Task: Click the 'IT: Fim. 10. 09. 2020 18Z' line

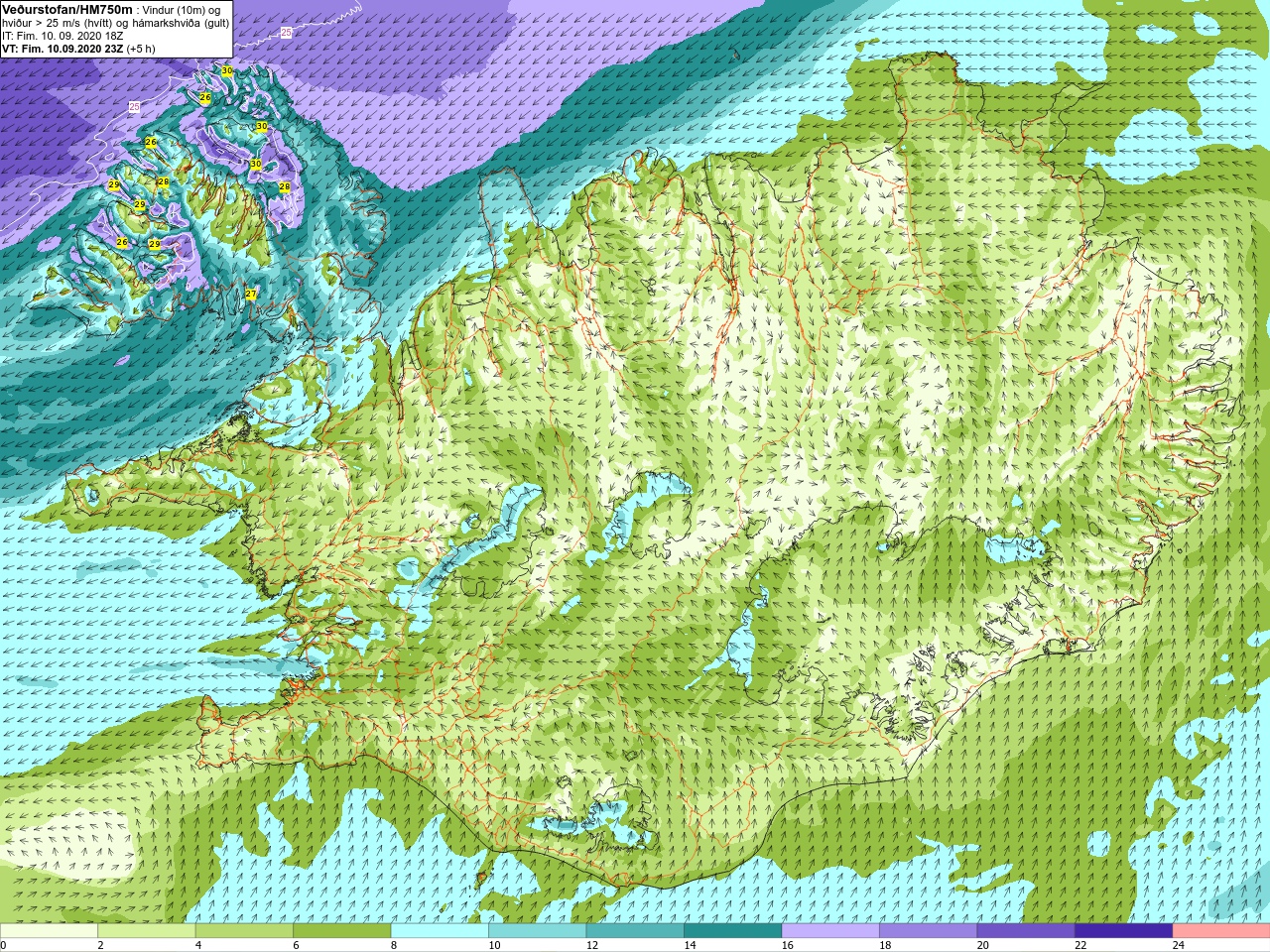Action: click(x=63, y=35)
